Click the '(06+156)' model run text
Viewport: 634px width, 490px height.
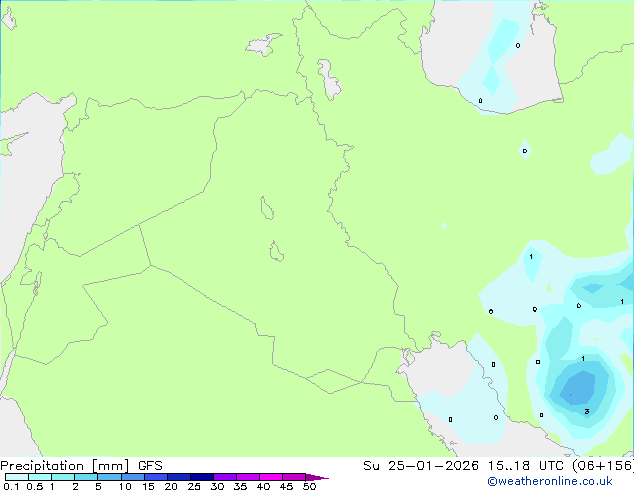pos(603,466)
